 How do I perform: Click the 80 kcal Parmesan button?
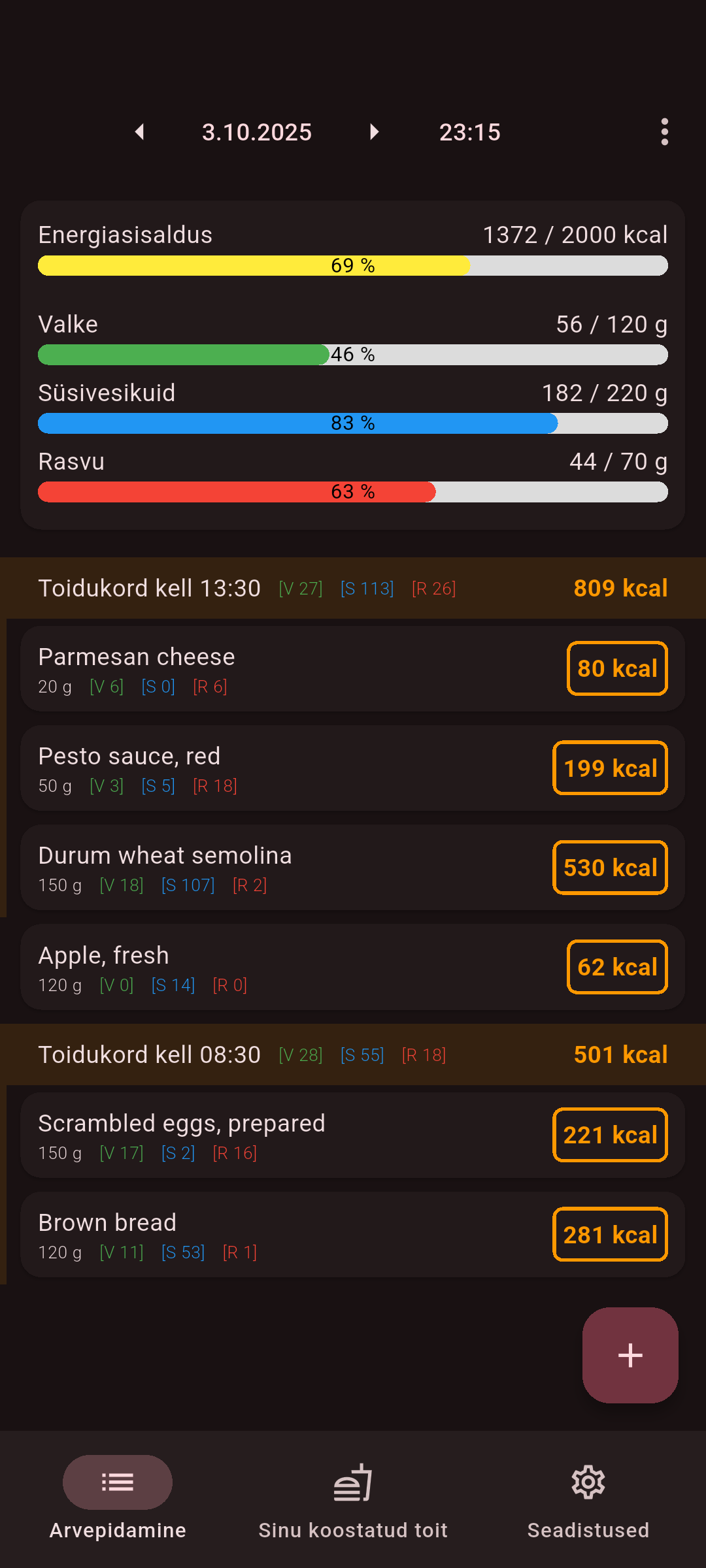(617, 668)
